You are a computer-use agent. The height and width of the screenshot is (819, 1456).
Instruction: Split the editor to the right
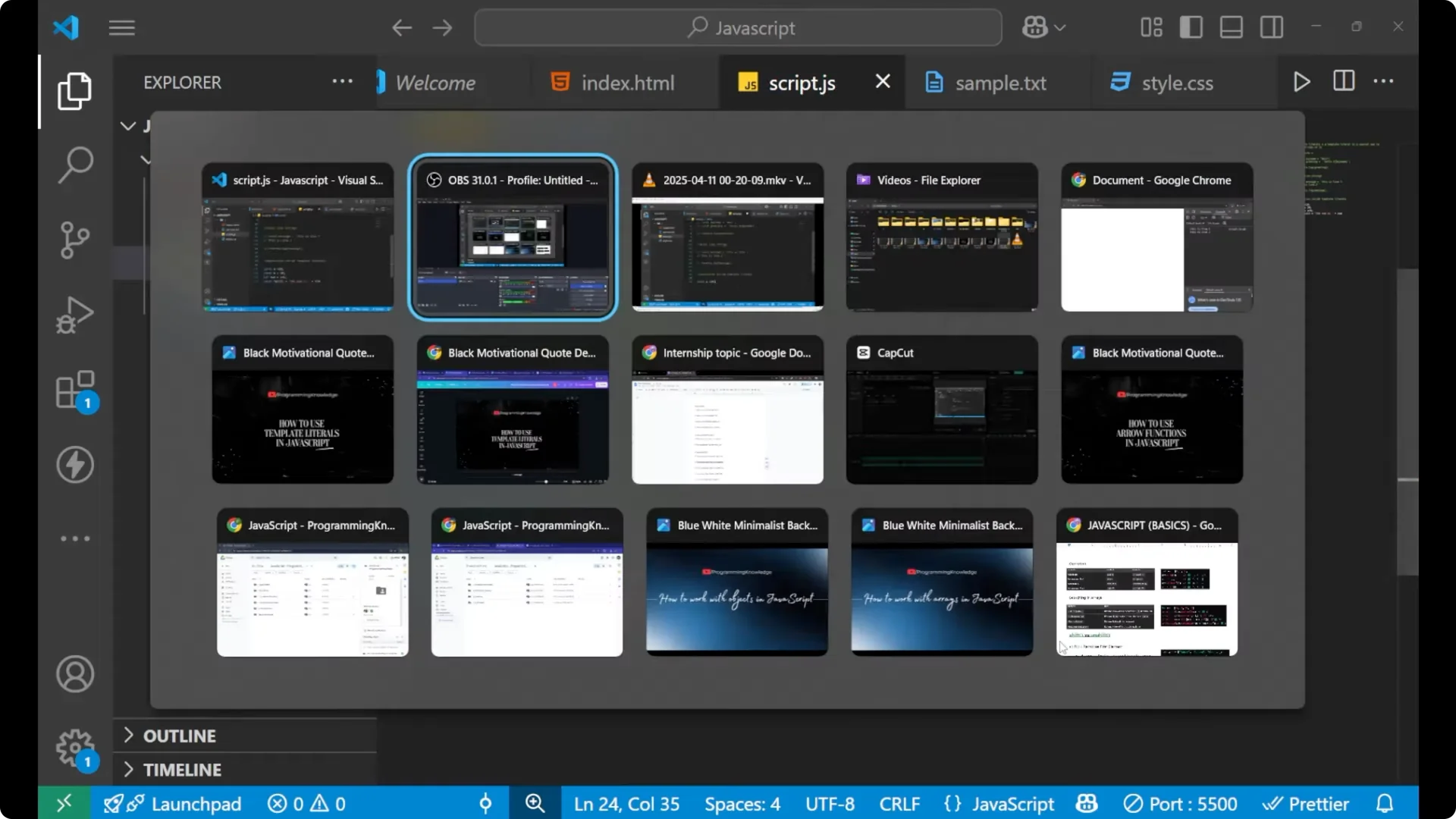(x=1343, y=81)
